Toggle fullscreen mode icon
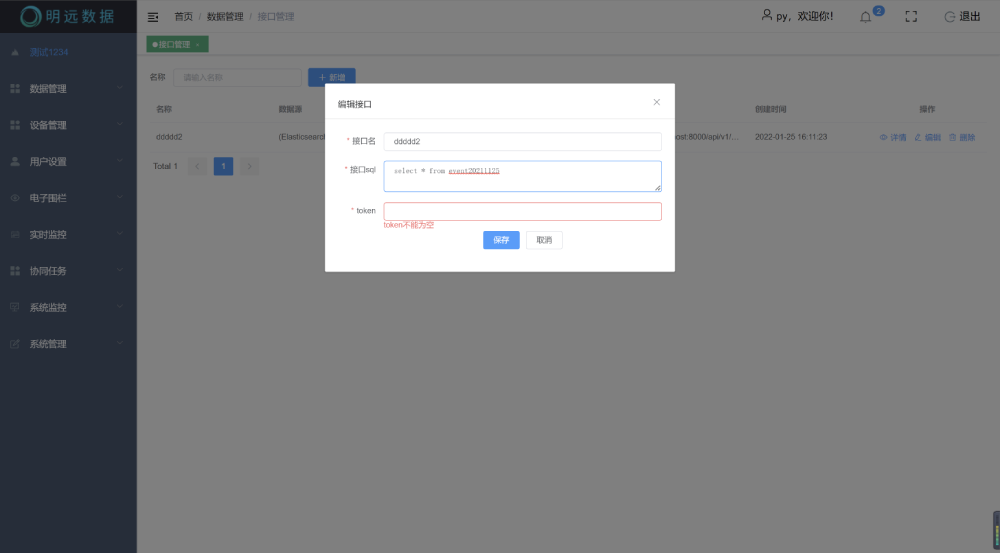Screen dimensions: 1000x553 pyautogui.click(x=911, y=17)
